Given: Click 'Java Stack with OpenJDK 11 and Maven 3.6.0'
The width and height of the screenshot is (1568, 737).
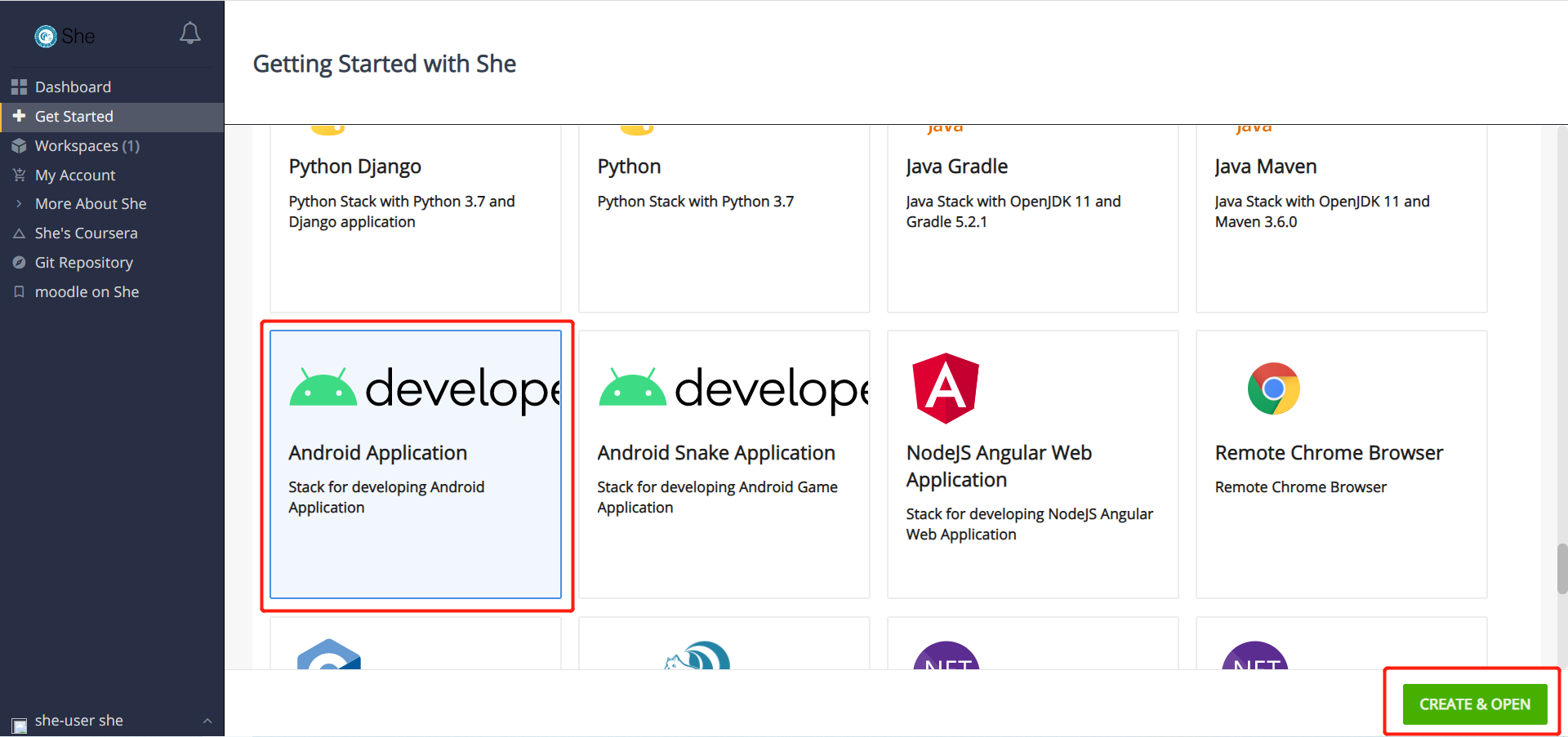Looking at the screenshot, I should [1322, 211].
